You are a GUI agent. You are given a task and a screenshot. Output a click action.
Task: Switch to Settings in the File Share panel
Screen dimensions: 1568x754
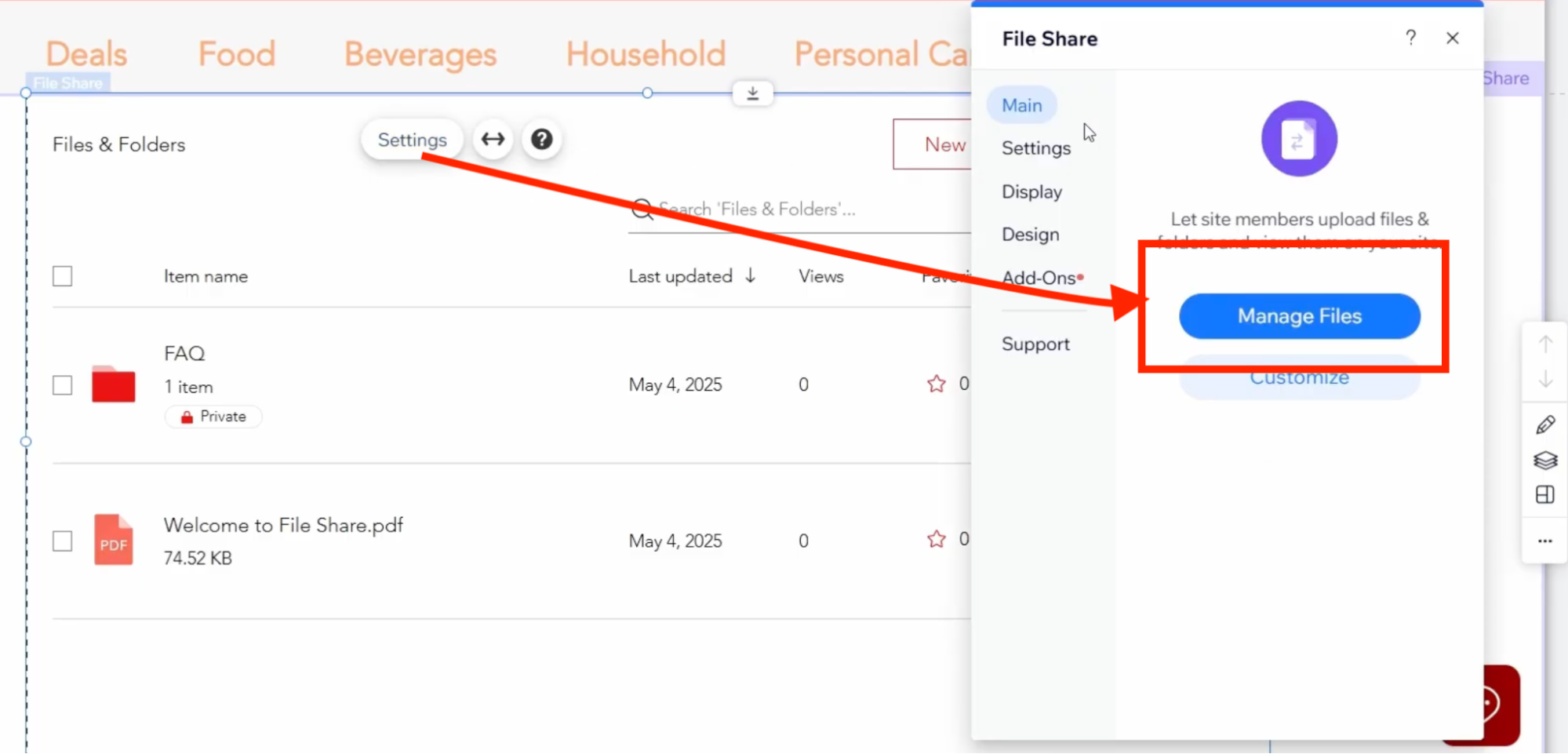(x=1035, y=148)
